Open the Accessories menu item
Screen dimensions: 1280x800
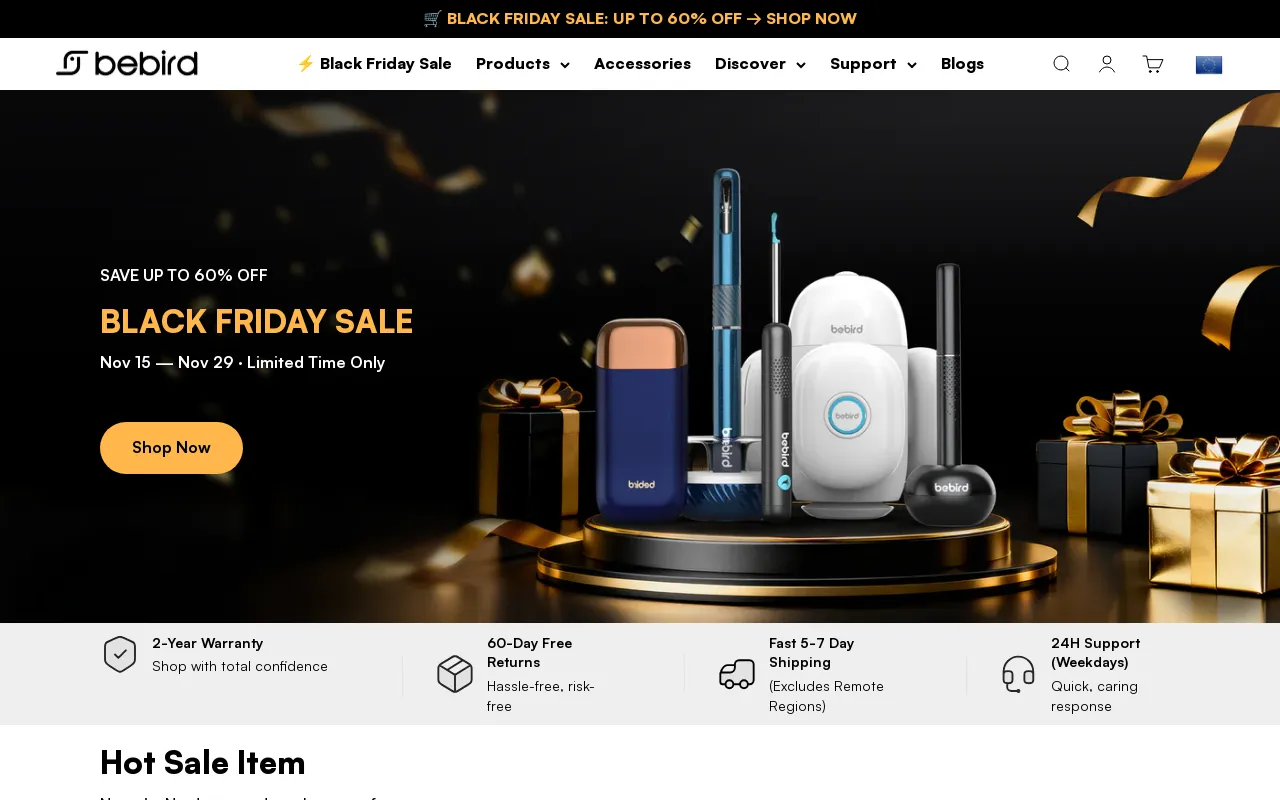[x=642, y=64]
